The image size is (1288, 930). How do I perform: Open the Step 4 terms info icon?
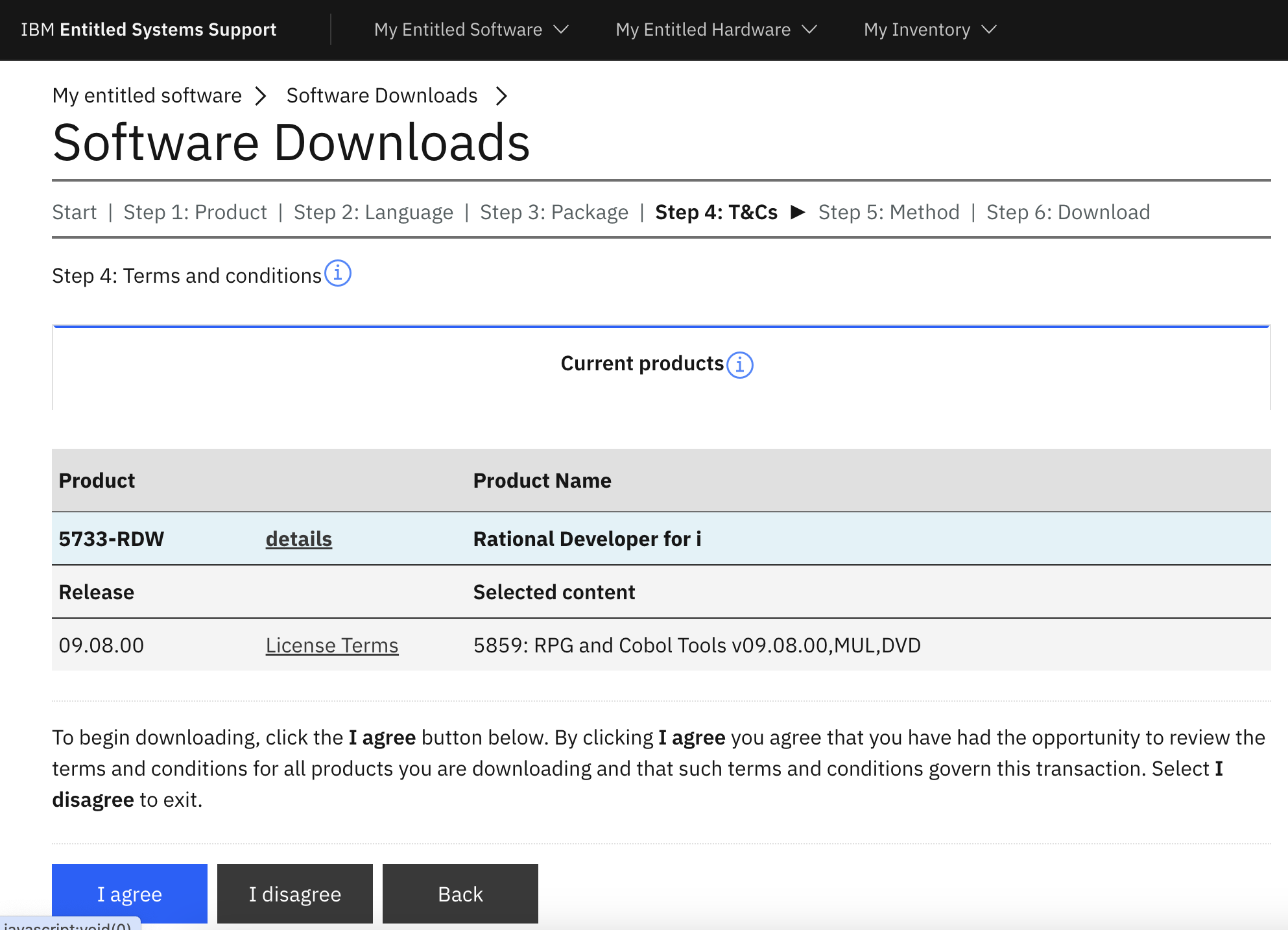(x=338, y=274)
